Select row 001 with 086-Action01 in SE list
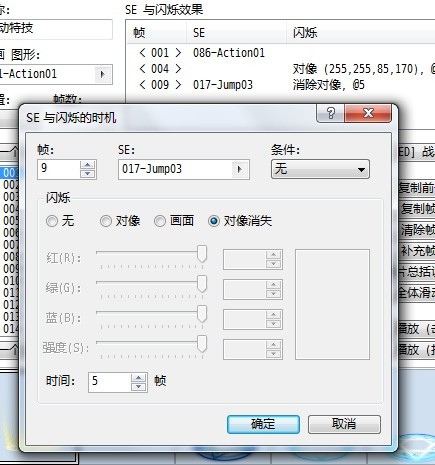The image size is (435, 465). click(281, 53)
